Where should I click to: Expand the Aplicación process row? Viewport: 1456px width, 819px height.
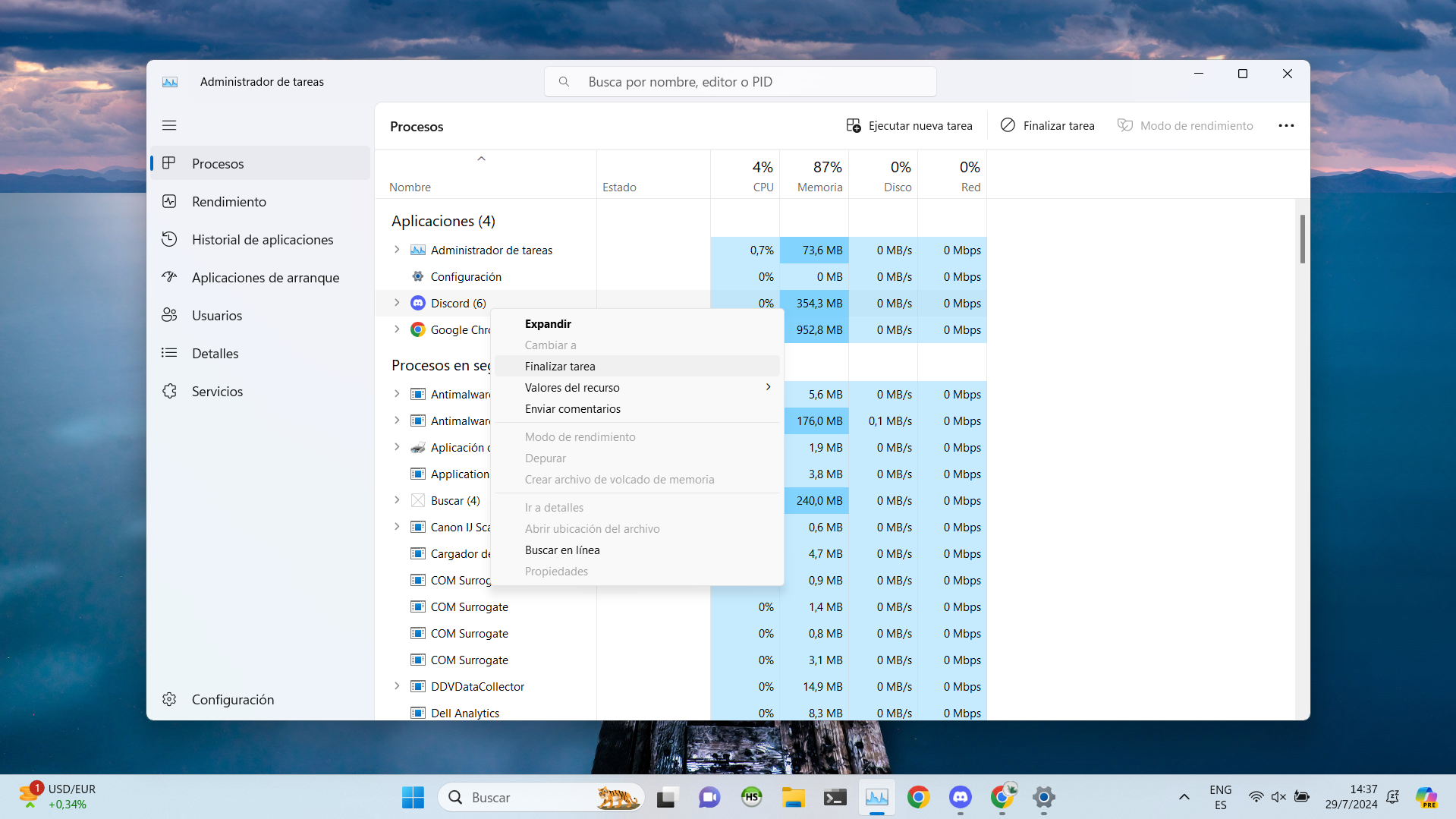coord(397,447)
